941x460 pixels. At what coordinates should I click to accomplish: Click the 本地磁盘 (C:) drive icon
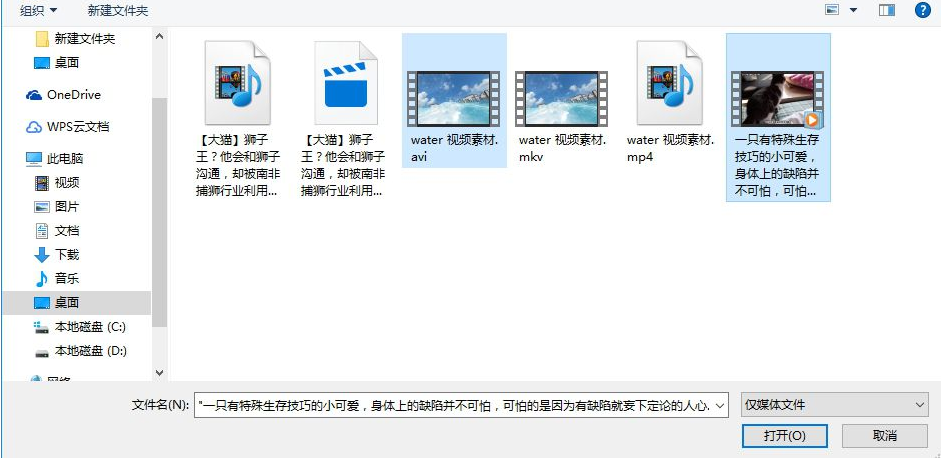41,327
